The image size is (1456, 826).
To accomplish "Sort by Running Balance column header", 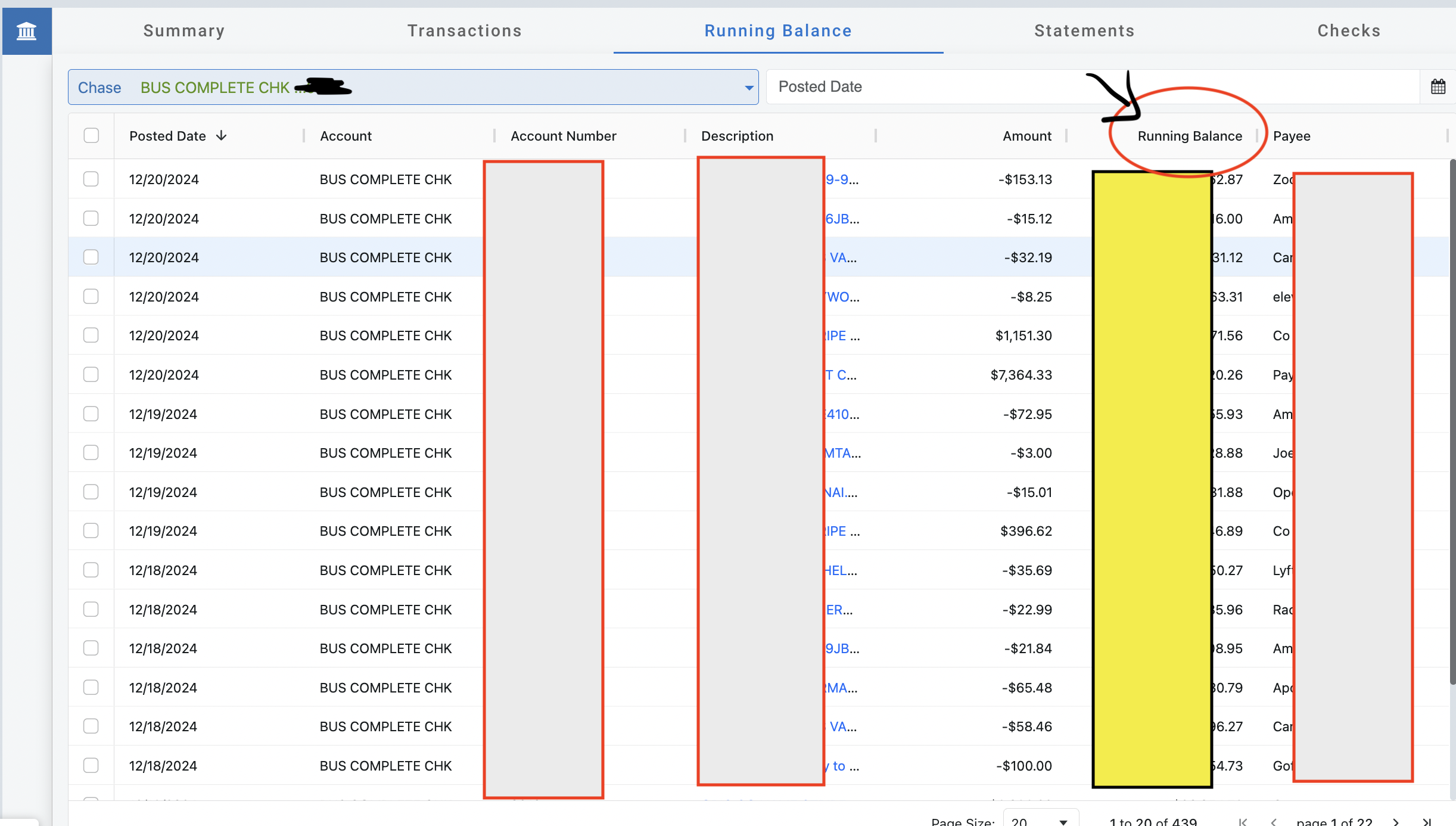I will [x=1189, y=136].
